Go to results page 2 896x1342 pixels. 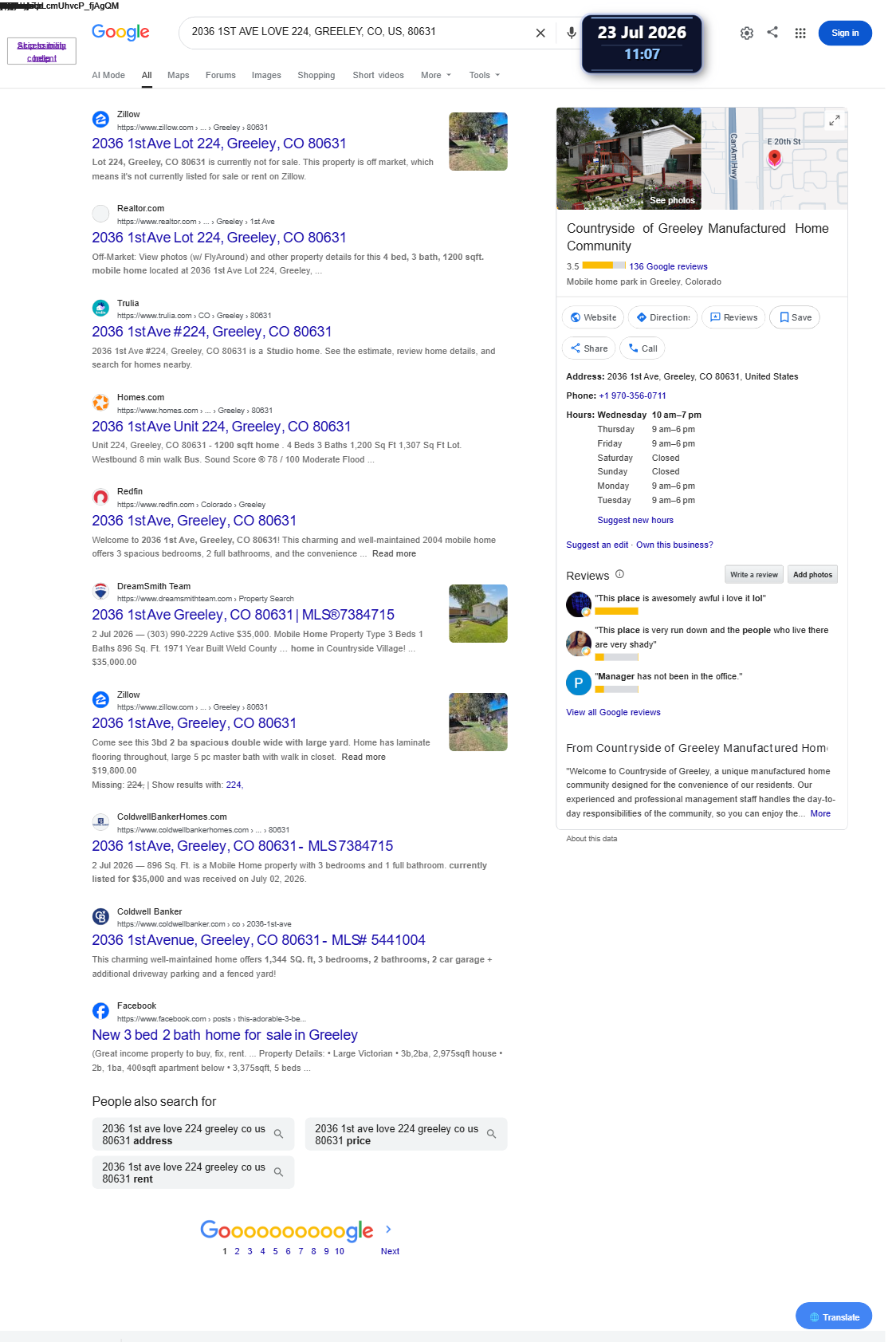[x=237, y=1251]
